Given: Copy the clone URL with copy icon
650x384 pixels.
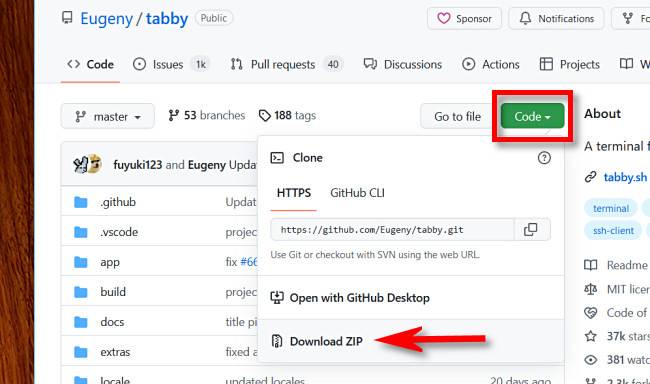Looking at the screenshot, I should [x=531, y=230].
